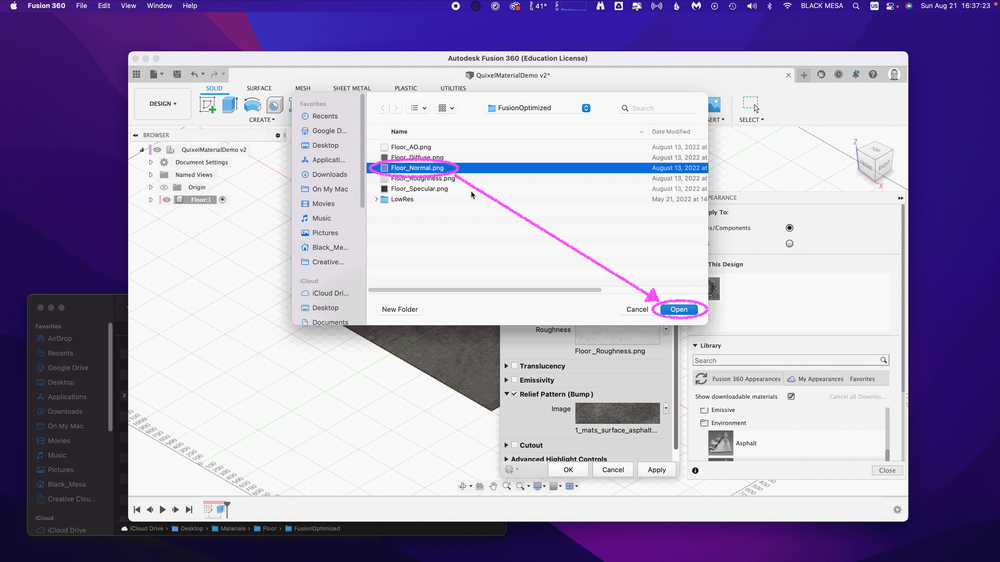This screenshot has height=562, width=1000.
Task: Enable the Emissivity checkbox
Action: 515,380
